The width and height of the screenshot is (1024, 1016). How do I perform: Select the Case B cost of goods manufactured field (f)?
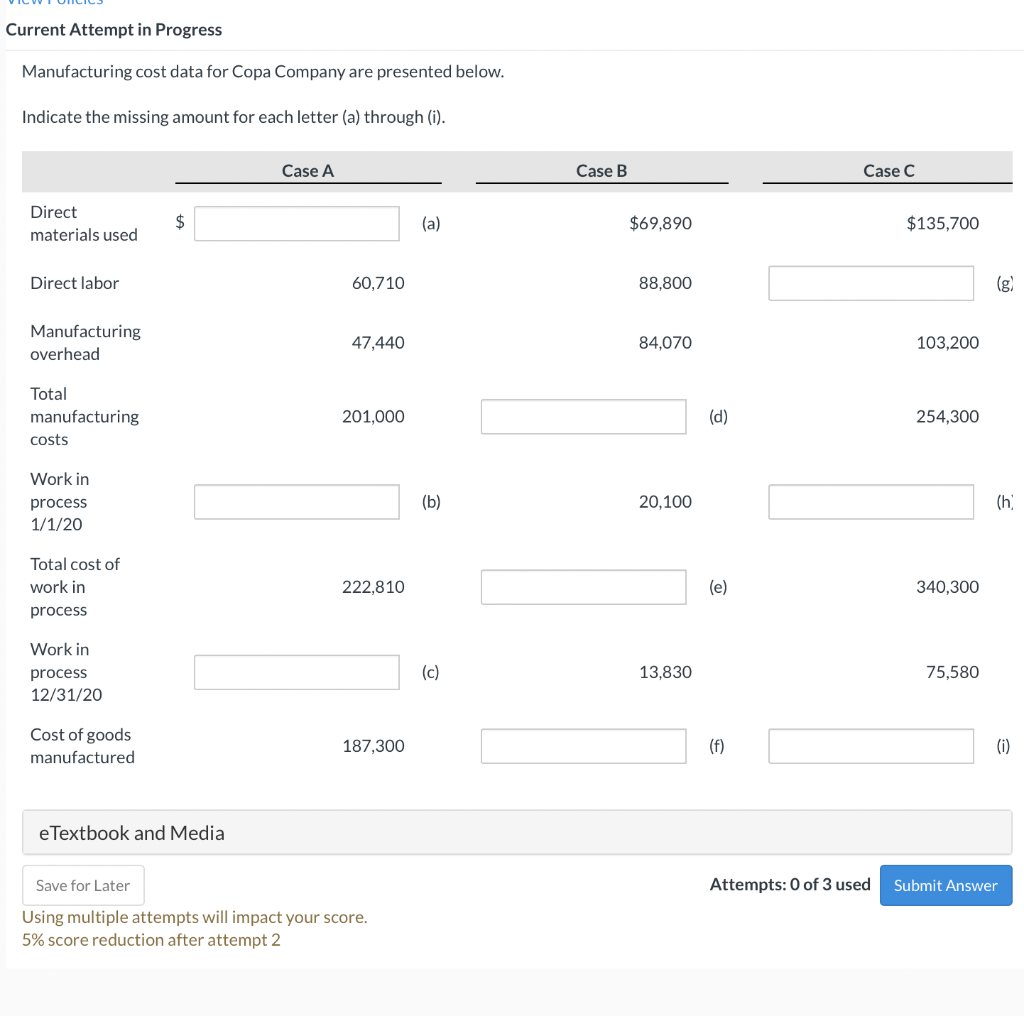tap(583, 745)
